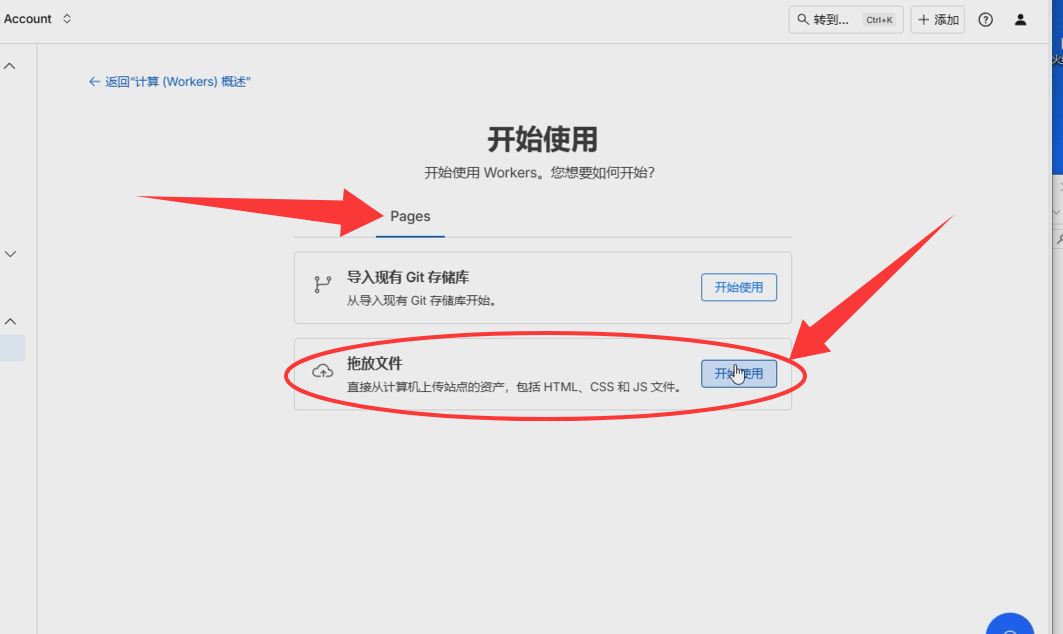Select the highlighted sidebar menu item
The image size is (1063, 634).
click(12, 348)
